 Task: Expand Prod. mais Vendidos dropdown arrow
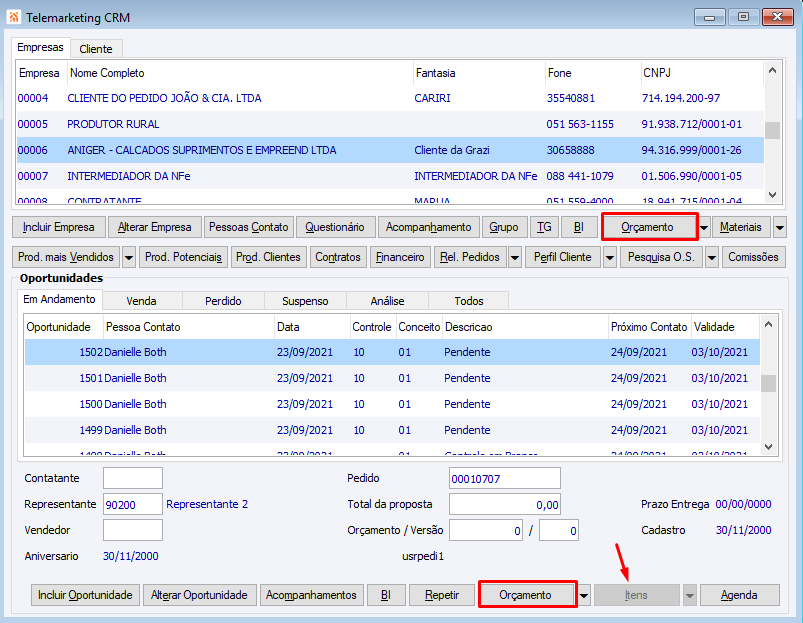point(129,257)
